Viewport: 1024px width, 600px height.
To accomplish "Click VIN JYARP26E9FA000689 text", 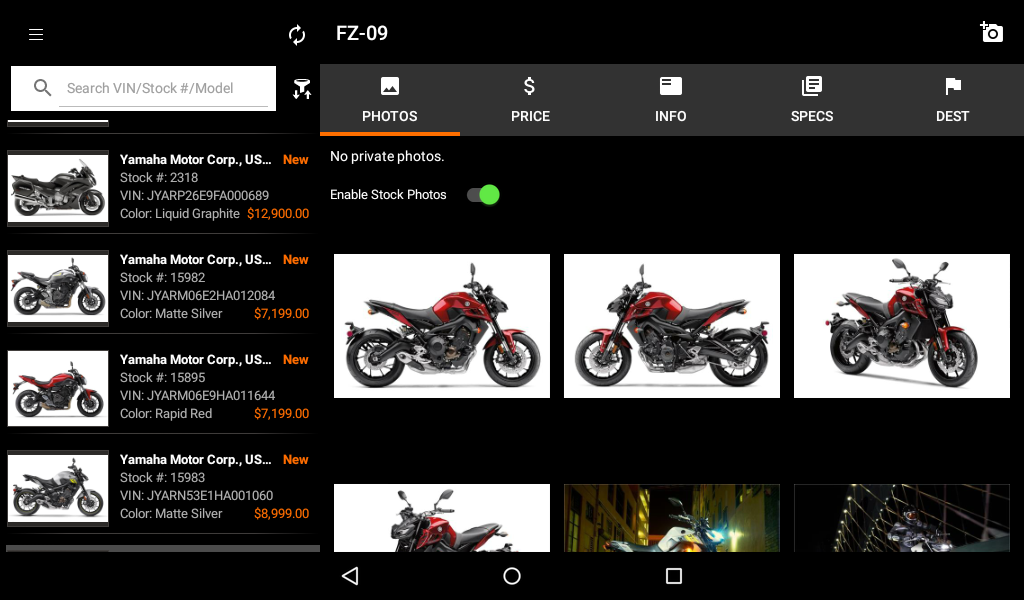I will coord(194,195).
